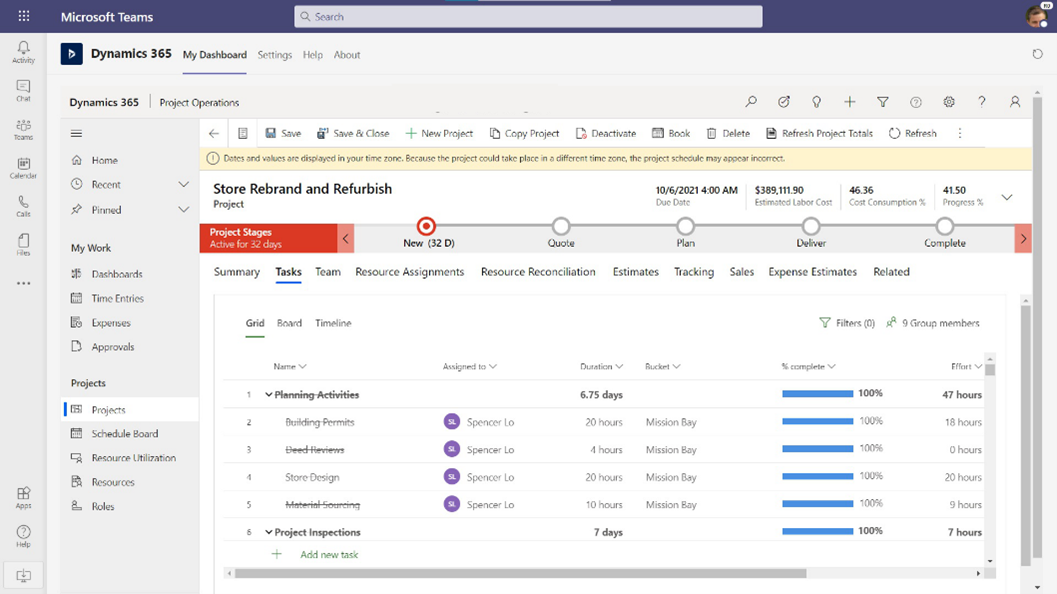1057x594 pixels.
Task: Expand the project header details chevron
Action: (1006, 198)
